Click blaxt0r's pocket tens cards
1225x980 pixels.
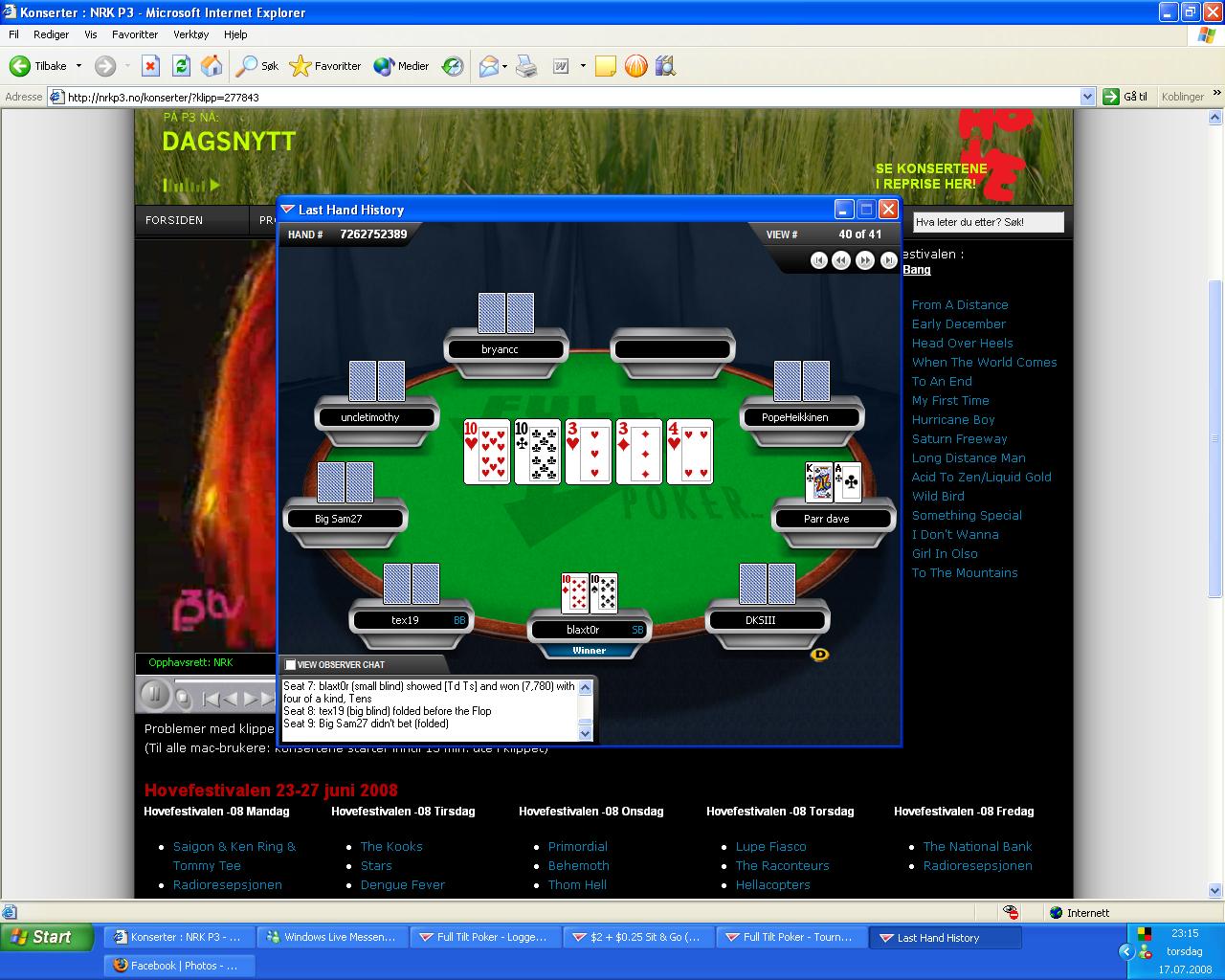coord(590,593)
